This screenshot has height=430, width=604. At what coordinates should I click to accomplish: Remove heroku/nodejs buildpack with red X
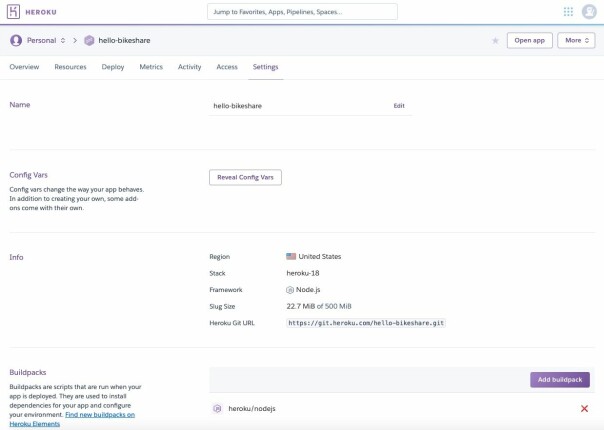(584, 408)
